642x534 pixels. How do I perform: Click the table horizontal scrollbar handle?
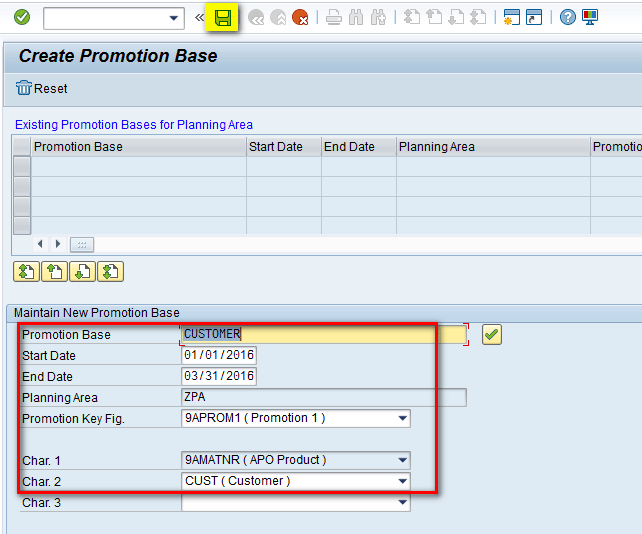click(x=82, y=244)
